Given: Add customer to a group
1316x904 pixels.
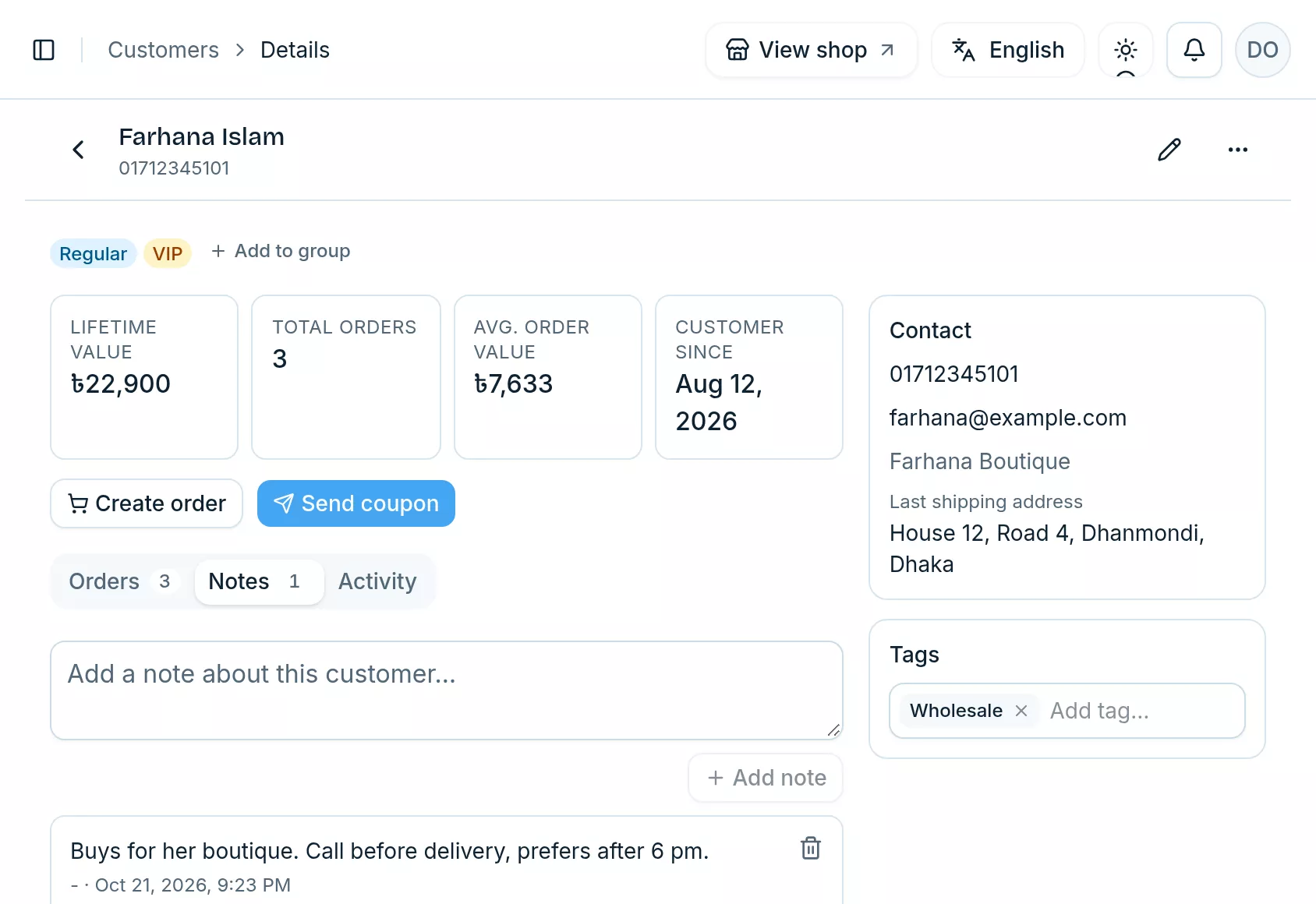Looking at the screenshot, I should point(281,251).
